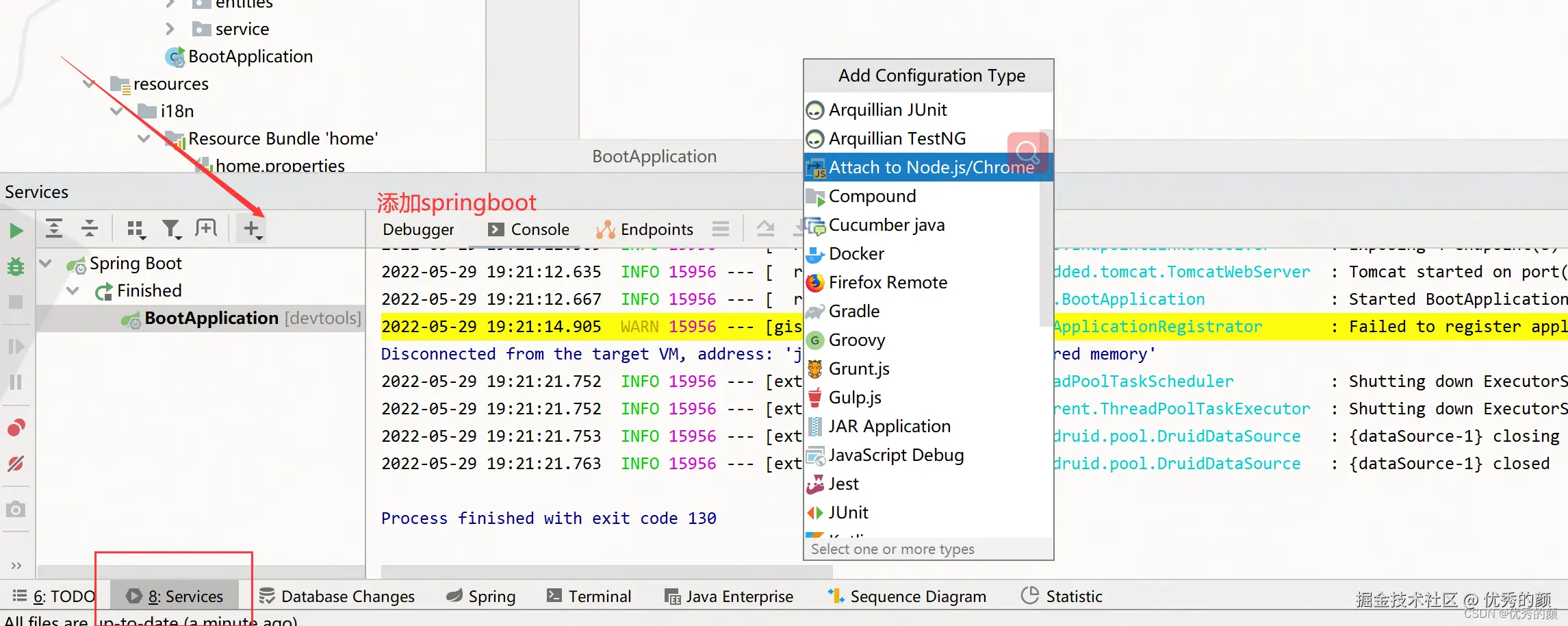Open the Terminal tool window
The width and height of the screenshot is (1568, 626).
coord(589,597)
